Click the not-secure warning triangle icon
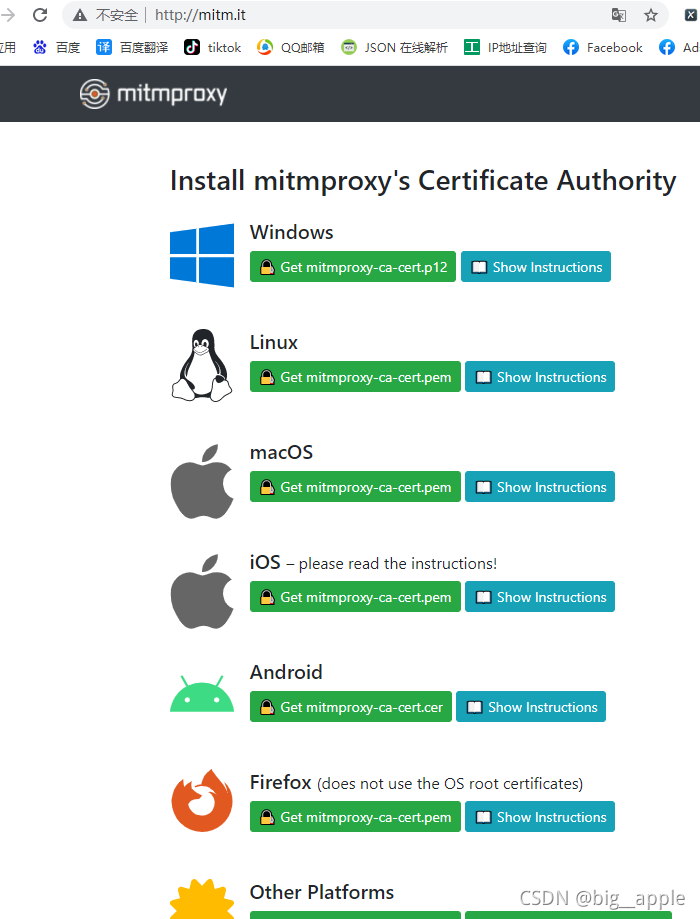The image size is (700, 919). (x=80, y=15)
